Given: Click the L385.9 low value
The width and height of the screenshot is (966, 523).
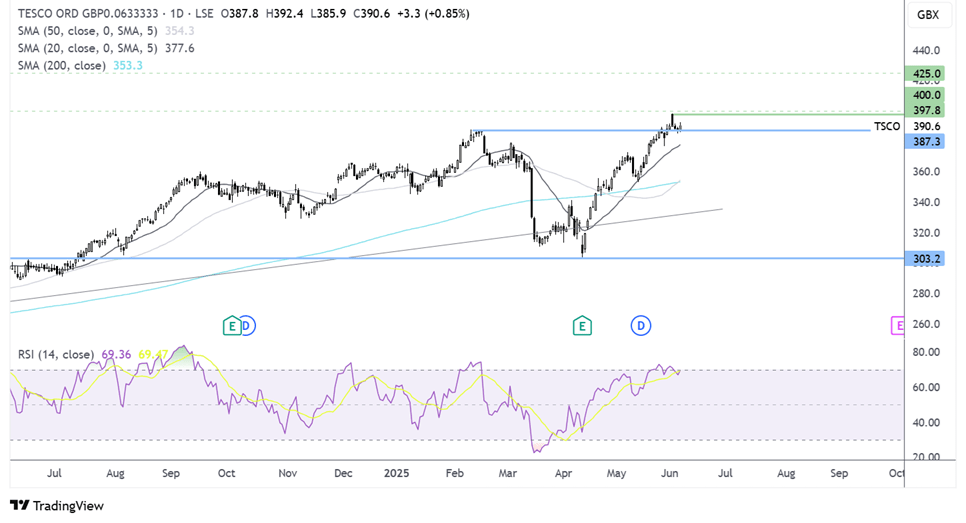Looking at the screenshot, I should [x=328, y=14].
